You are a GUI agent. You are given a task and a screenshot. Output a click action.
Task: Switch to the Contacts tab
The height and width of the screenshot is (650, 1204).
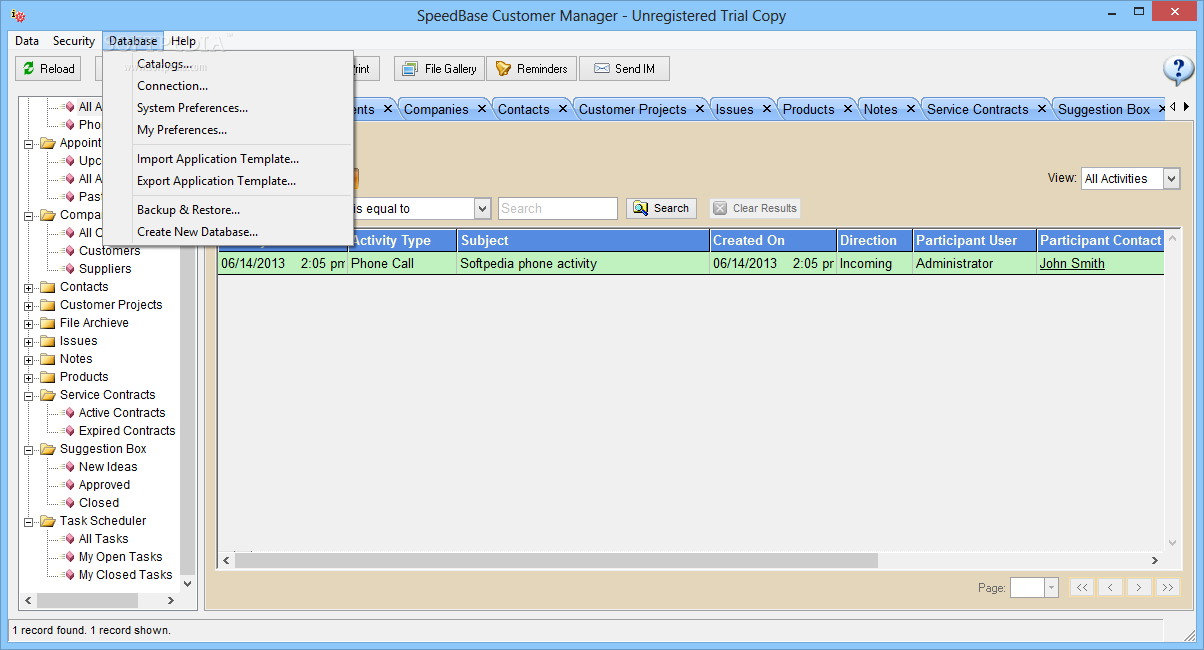point(524,109)
